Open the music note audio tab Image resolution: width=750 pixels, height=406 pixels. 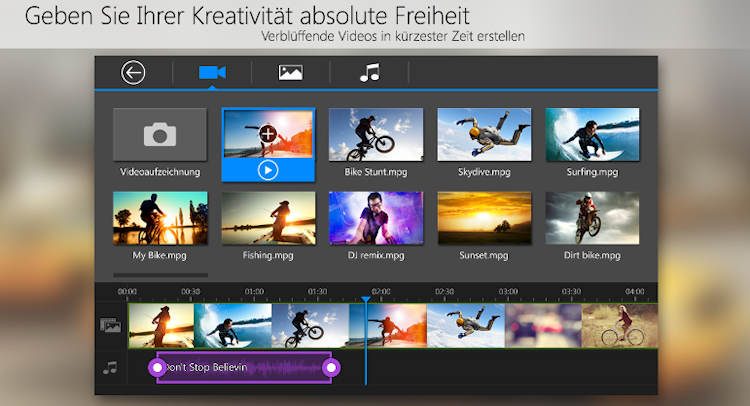pyautogui.click(x=370, y=72)
